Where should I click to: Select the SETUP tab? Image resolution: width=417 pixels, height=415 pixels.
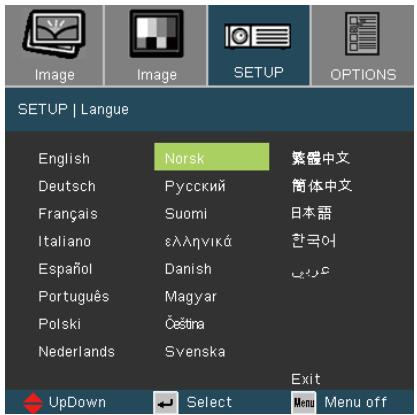pyautogui.click(x=259, y=46)
